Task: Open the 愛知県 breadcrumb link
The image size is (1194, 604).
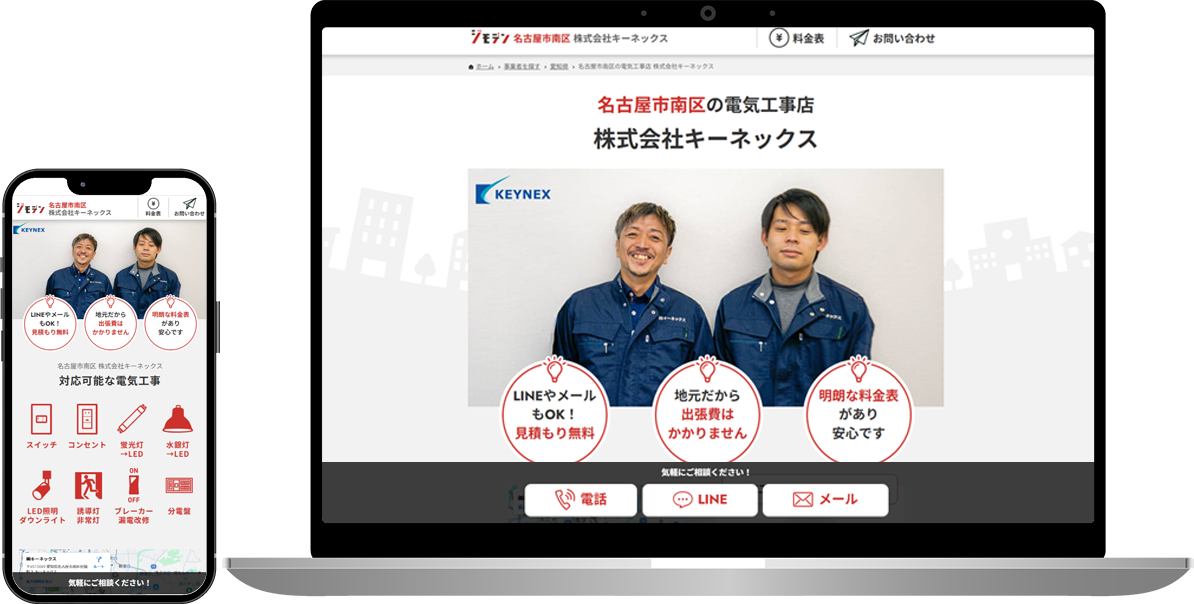Action: [559, 67]
